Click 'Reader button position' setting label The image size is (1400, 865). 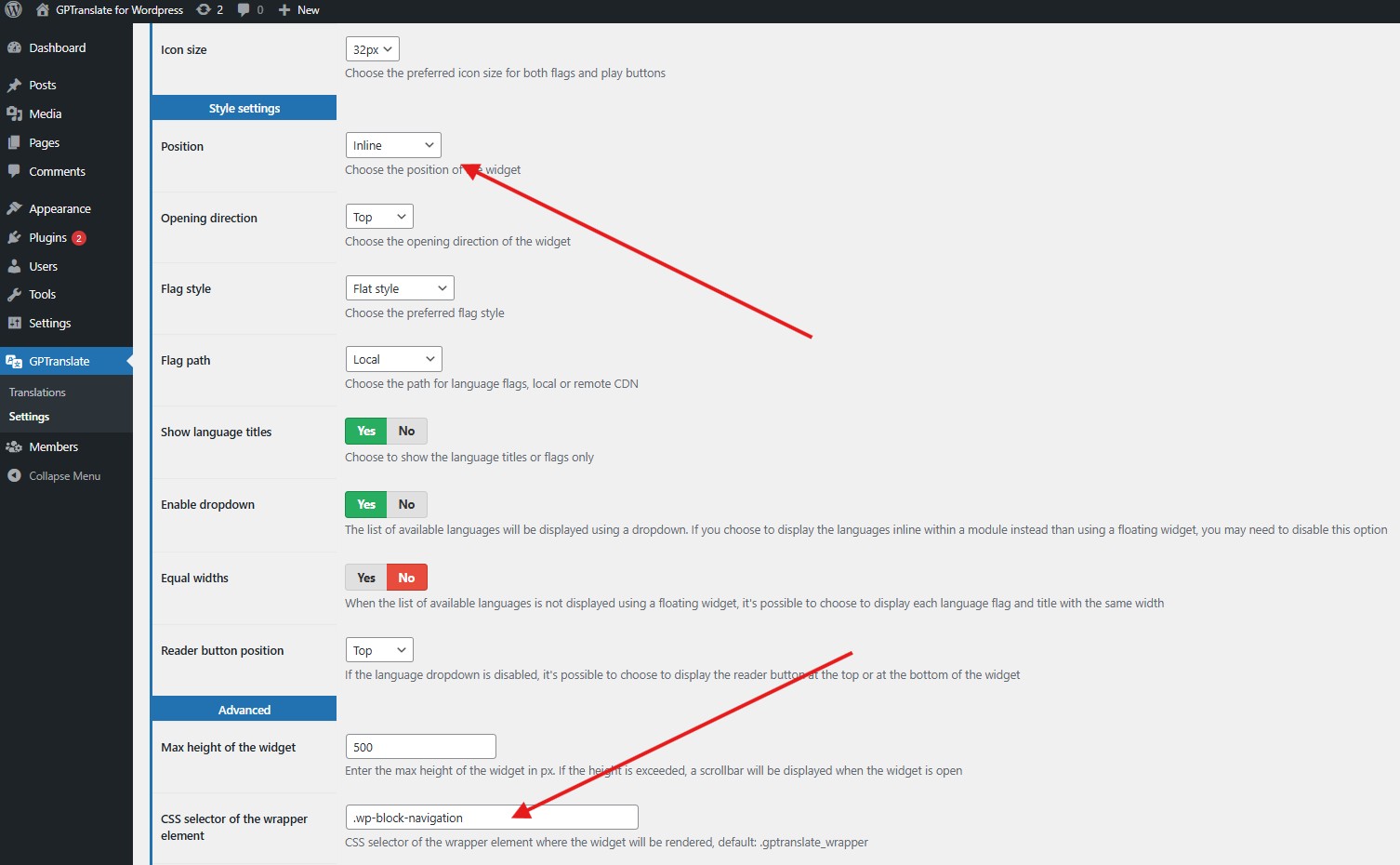(x=222, y=651)
